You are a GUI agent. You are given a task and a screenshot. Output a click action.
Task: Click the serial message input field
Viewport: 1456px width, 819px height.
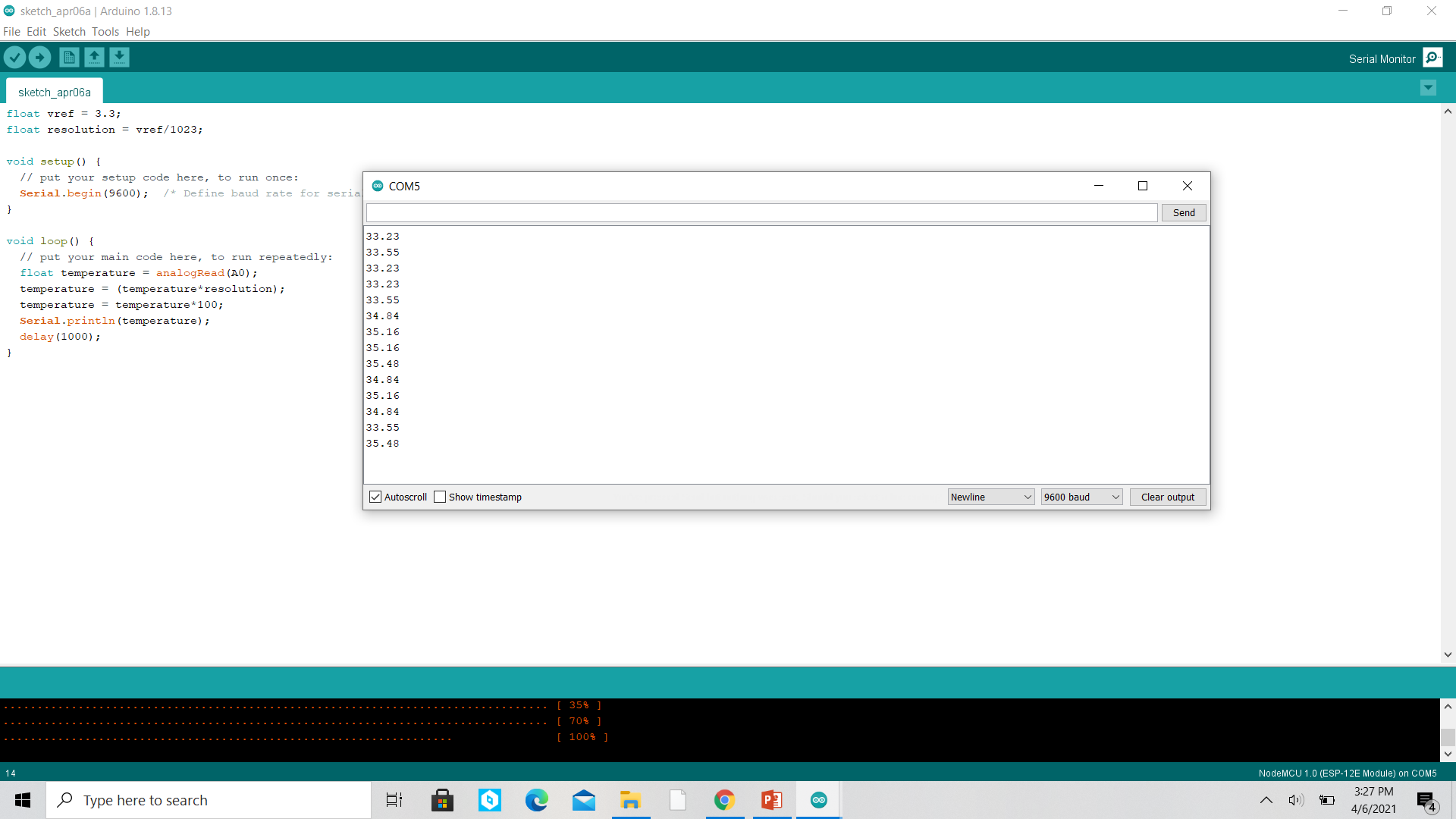[761, 212]
